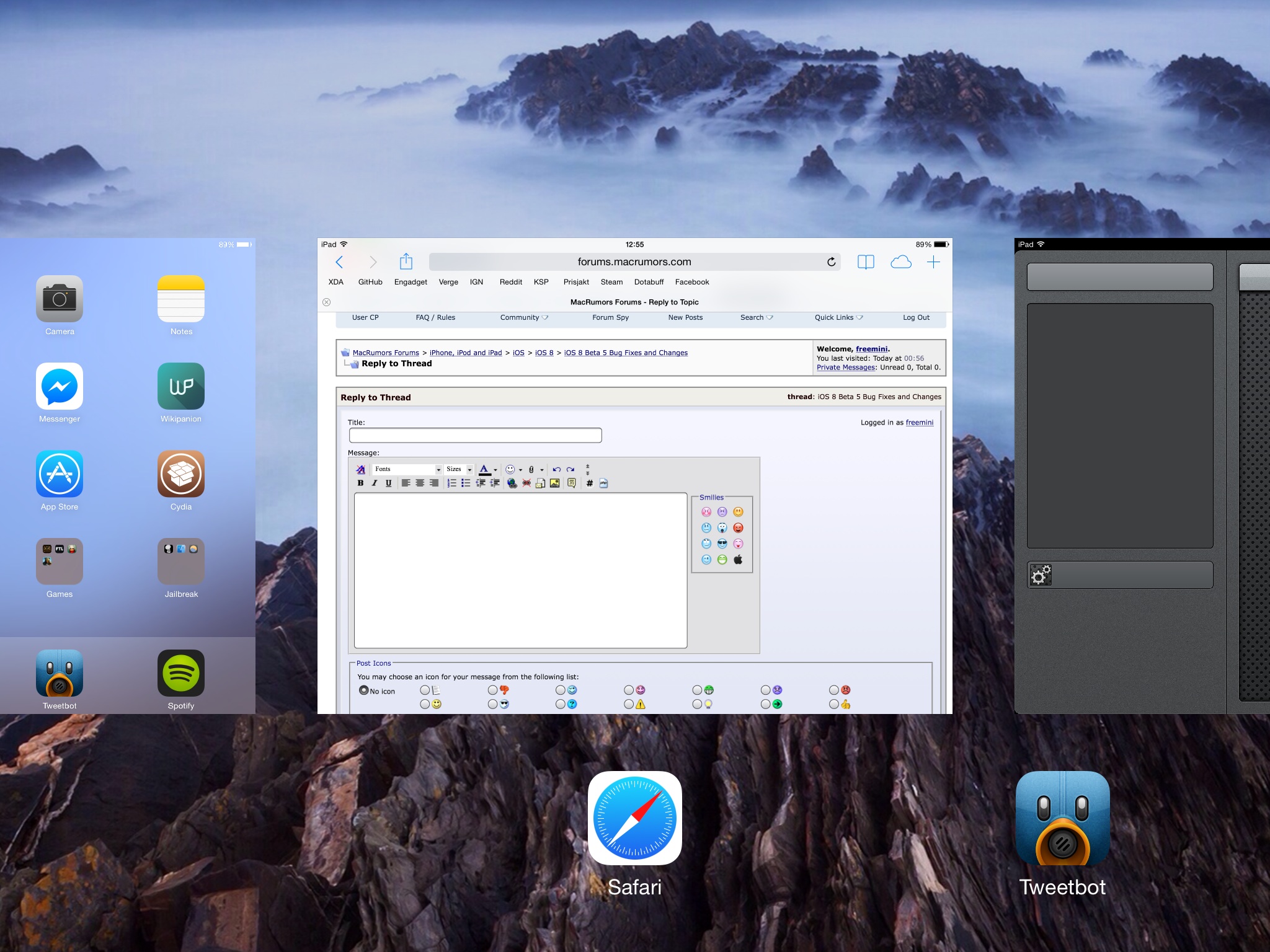The height and width of the screenshot is (952, 1270).
Task: Open the Sizes dropdown
Action: click(460, 469)
